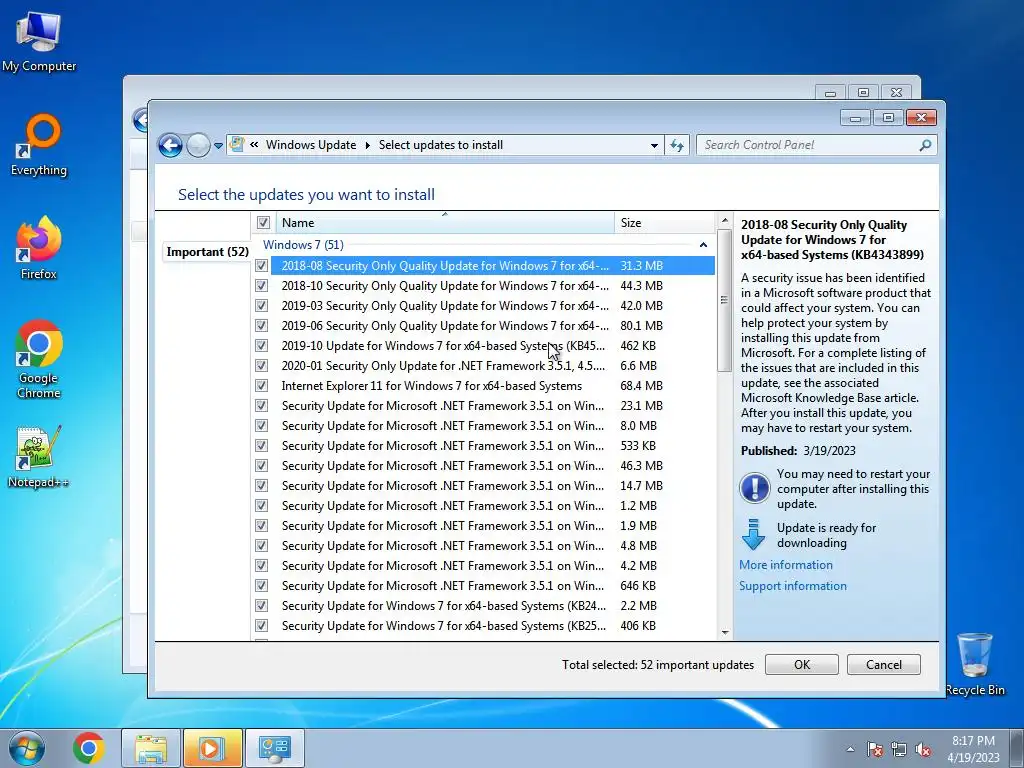Click the restart warning info icon
Screen dimensions: 1024x768
point(754,488)
